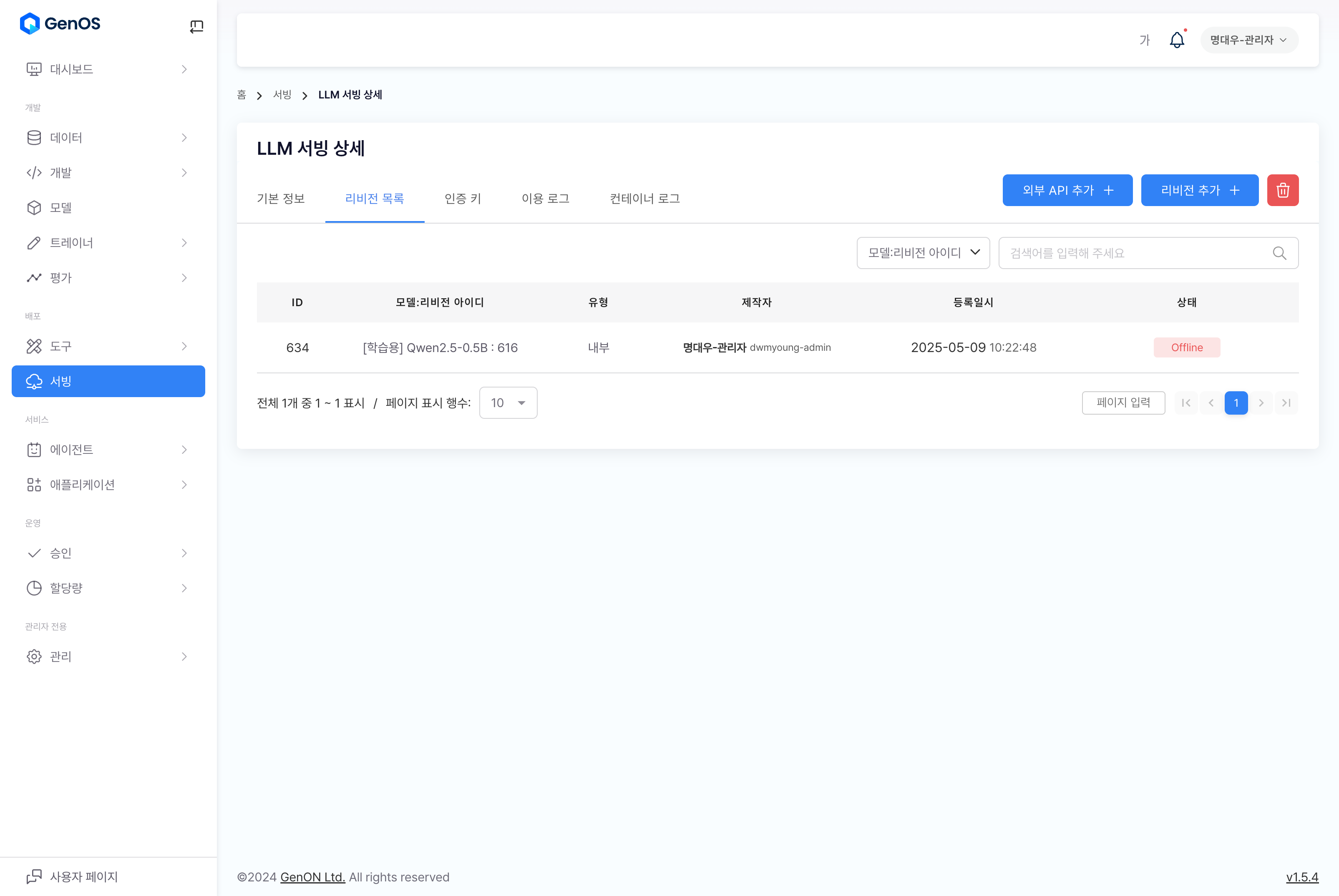1339x896 pixels.
Task: Click the 외부 API 추가 button
Action: point(1067,190)
